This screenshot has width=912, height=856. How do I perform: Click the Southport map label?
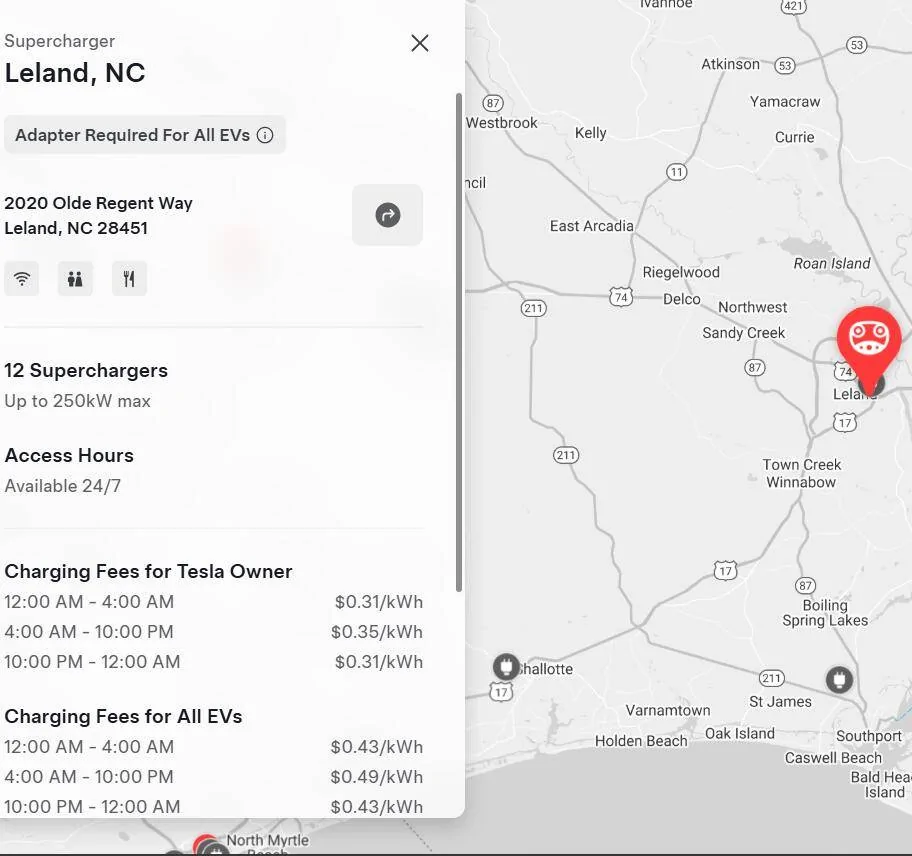tap(869, 736)
